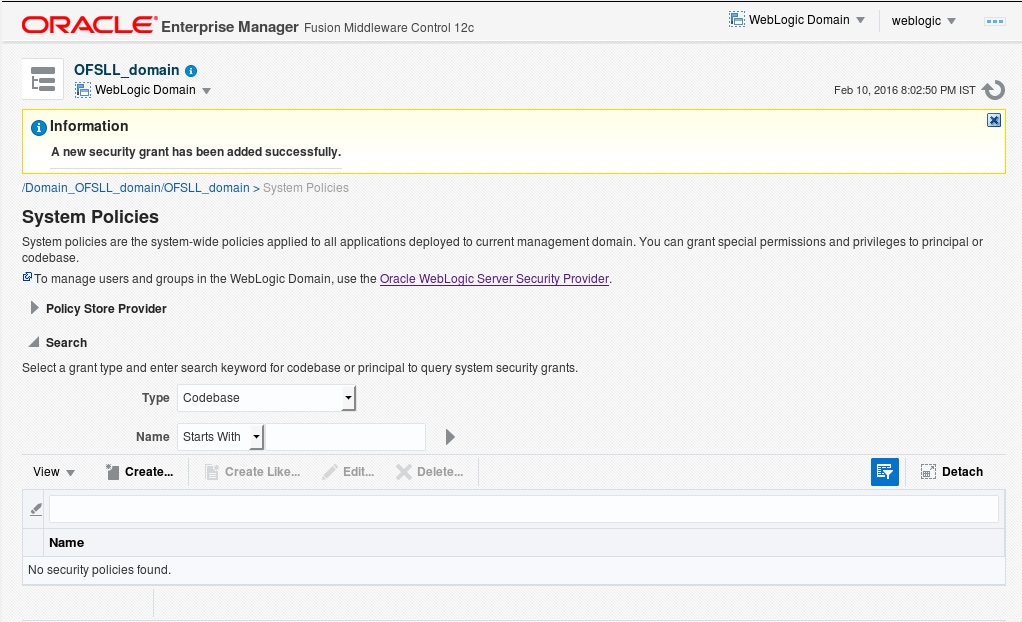The height and width of the screenshot is (622, 1022).
Task: Click the Delete... toolbar button
Action: (x=430, y=472)
